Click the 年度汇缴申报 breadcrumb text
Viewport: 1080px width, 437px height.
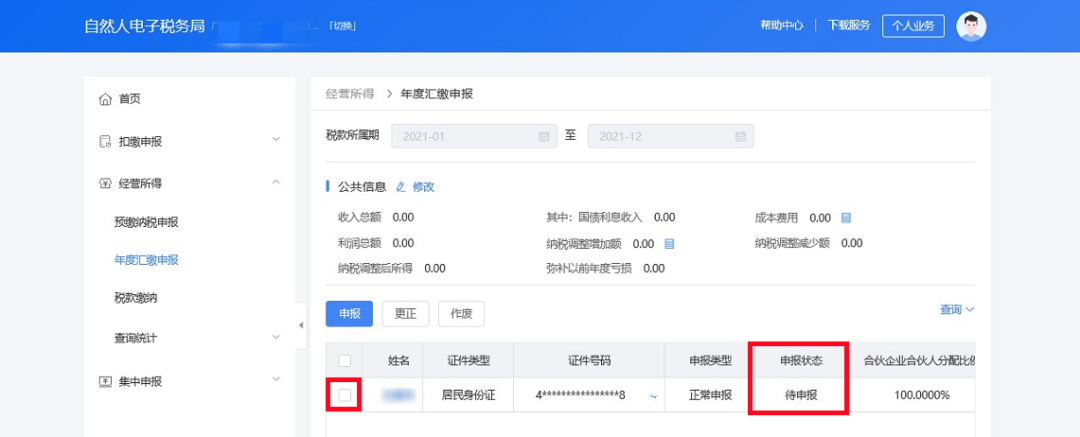(437, 94)
